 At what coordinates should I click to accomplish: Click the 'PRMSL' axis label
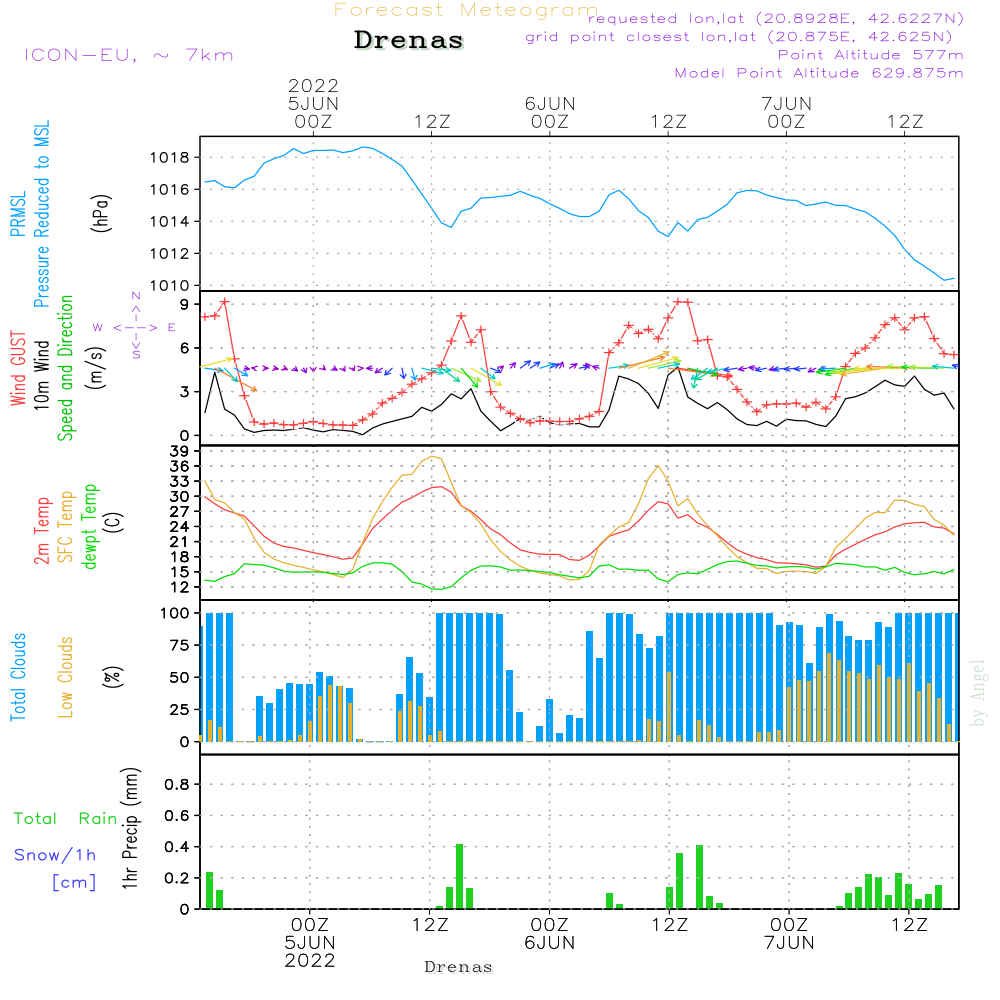(x=18, y=214)
